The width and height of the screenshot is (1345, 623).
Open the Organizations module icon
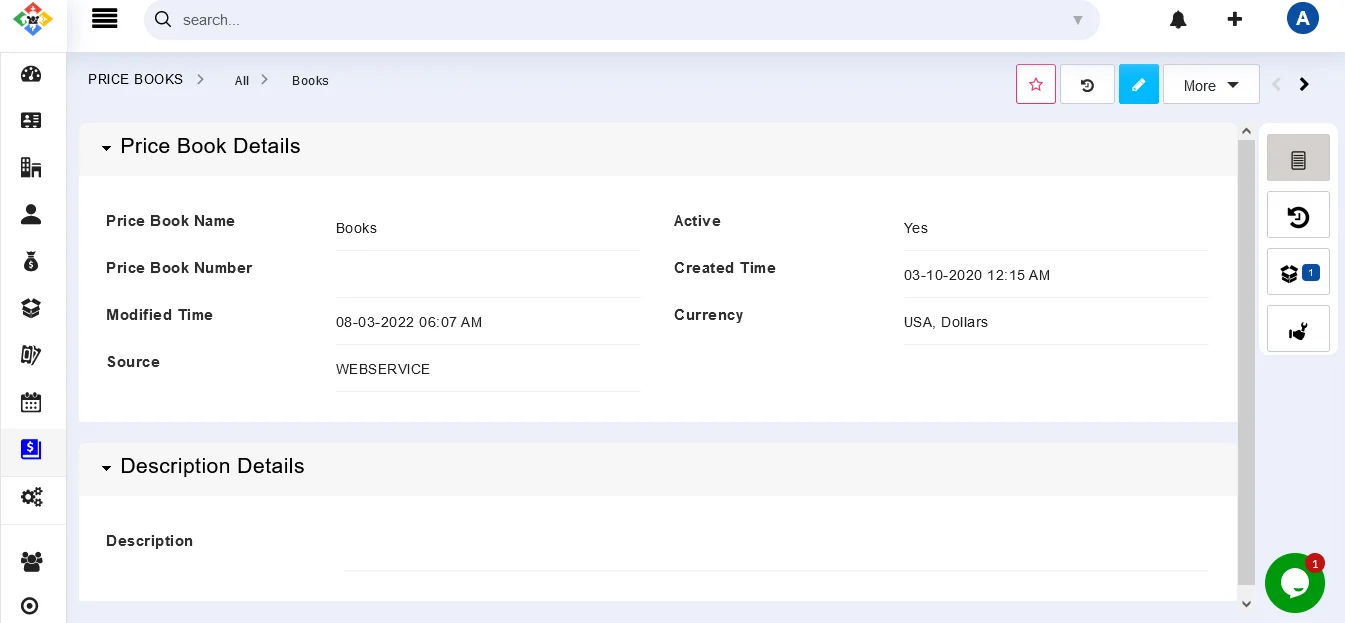[x=31, y=167]
